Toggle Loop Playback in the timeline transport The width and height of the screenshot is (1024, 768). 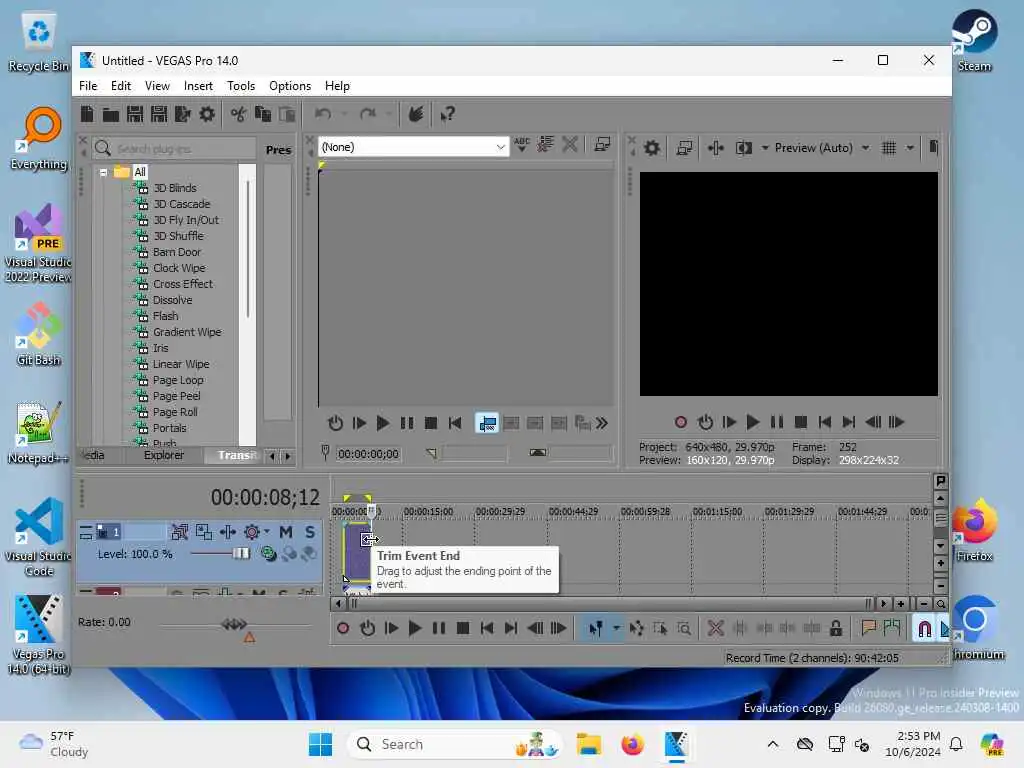(x=367, y=628)
